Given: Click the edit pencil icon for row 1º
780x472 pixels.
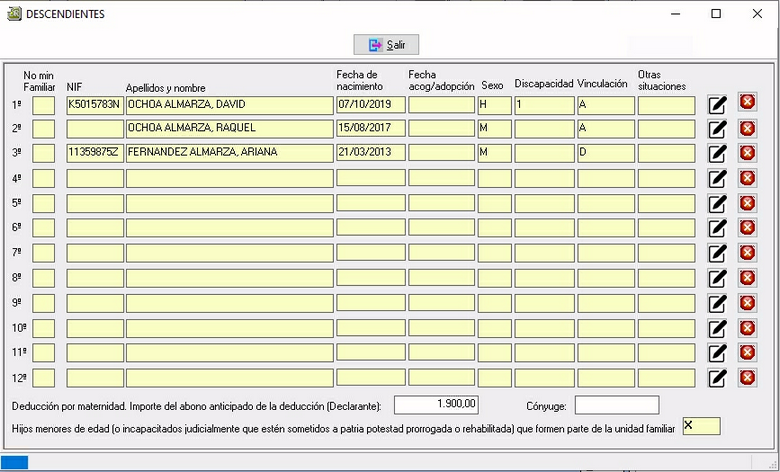Looking at the screenshot, I should 717,105.
